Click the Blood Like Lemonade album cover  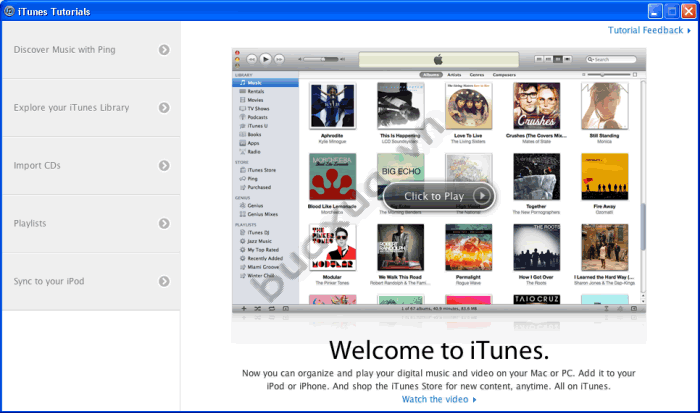[x=332, y=177]
